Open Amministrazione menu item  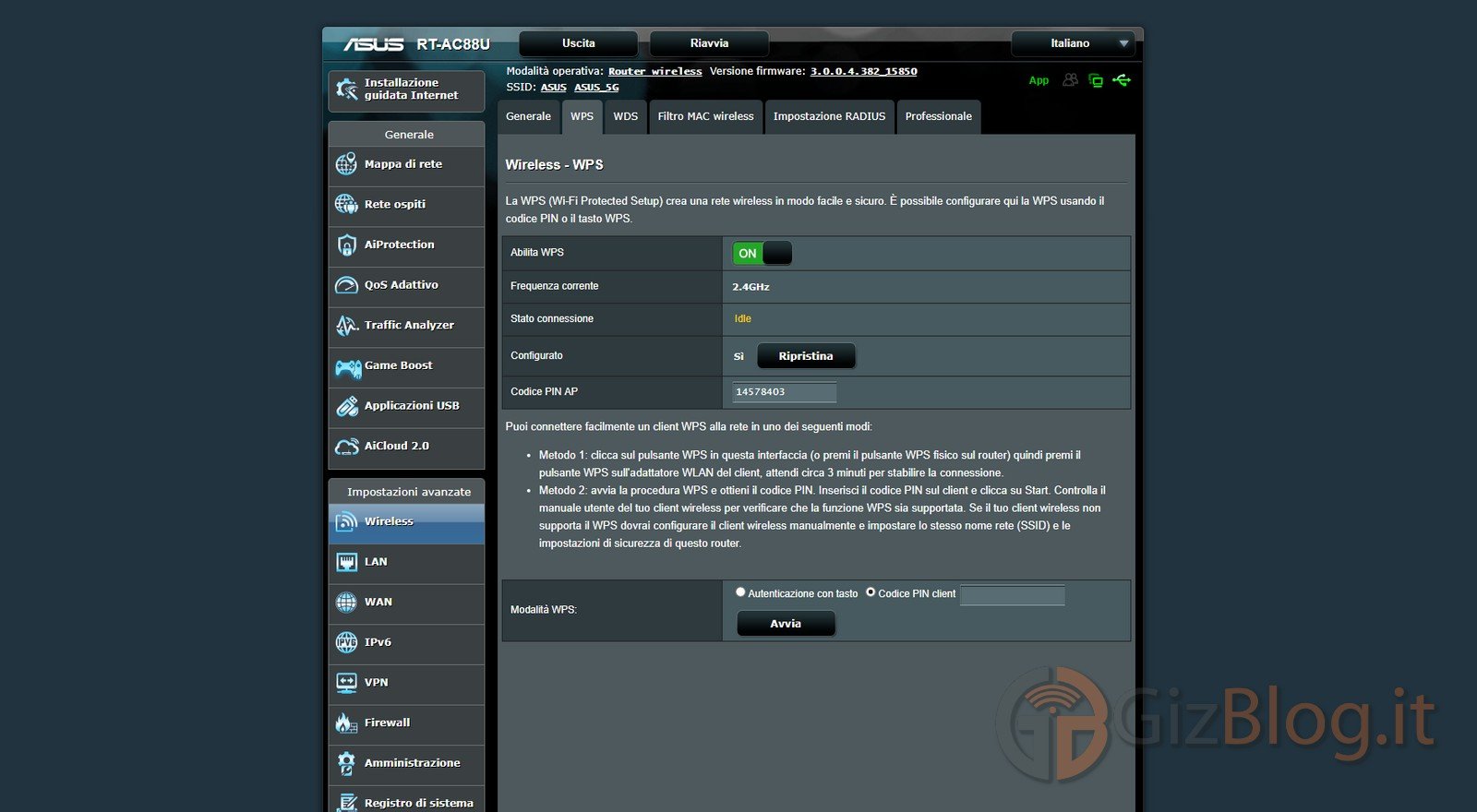(406, 764)
